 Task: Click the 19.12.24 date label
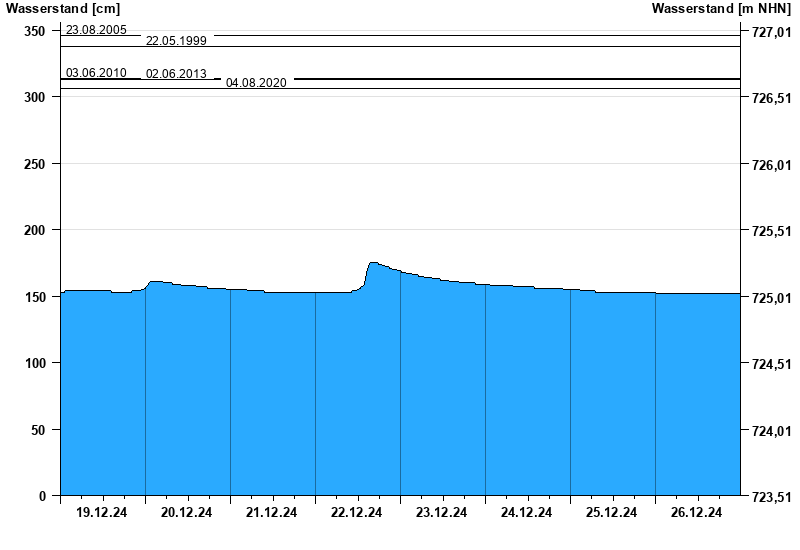pyautogui.click(x=102, y=513)
